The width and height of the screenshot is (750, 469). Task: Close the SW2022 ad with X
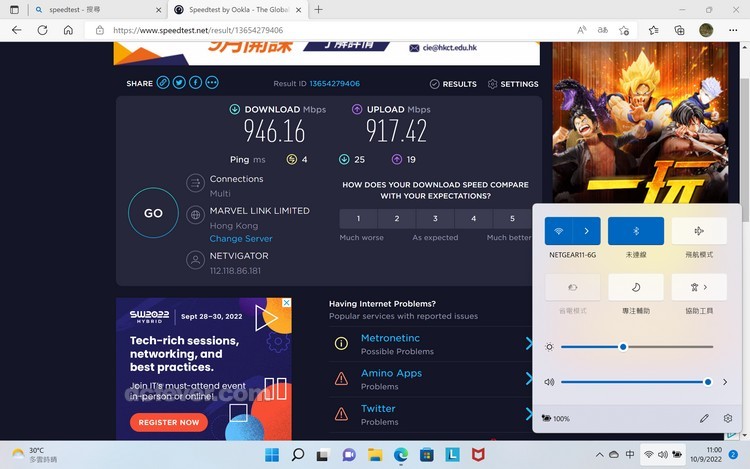pyautogui.click(x=286, y=303)
